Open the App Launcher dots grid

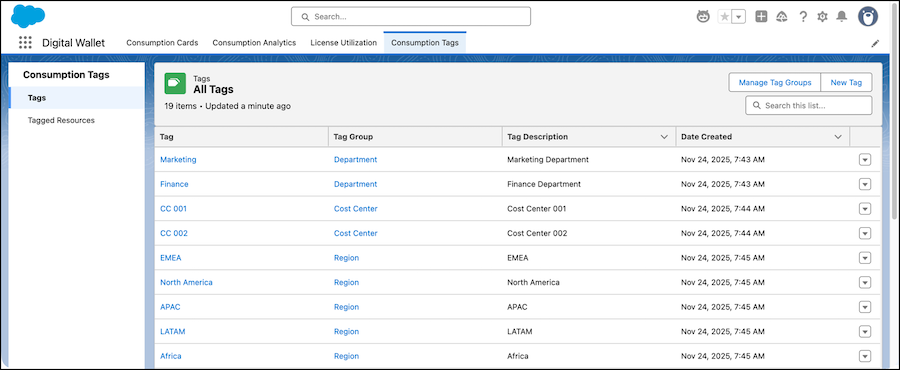(x=25, y=42)
